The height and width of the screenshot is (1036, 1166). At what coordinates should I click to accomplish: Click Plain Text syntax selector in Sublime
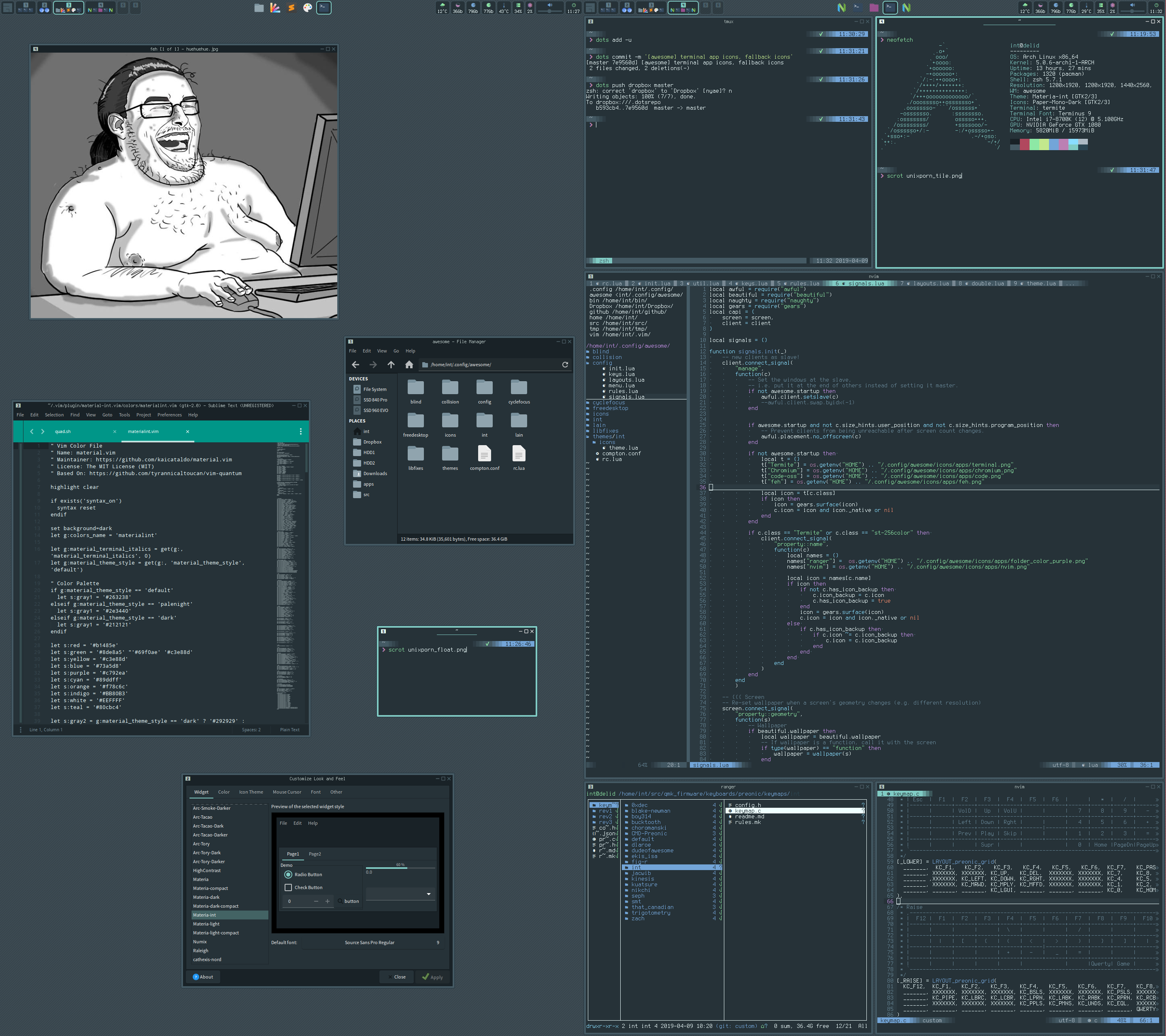(x=290, y=730)
